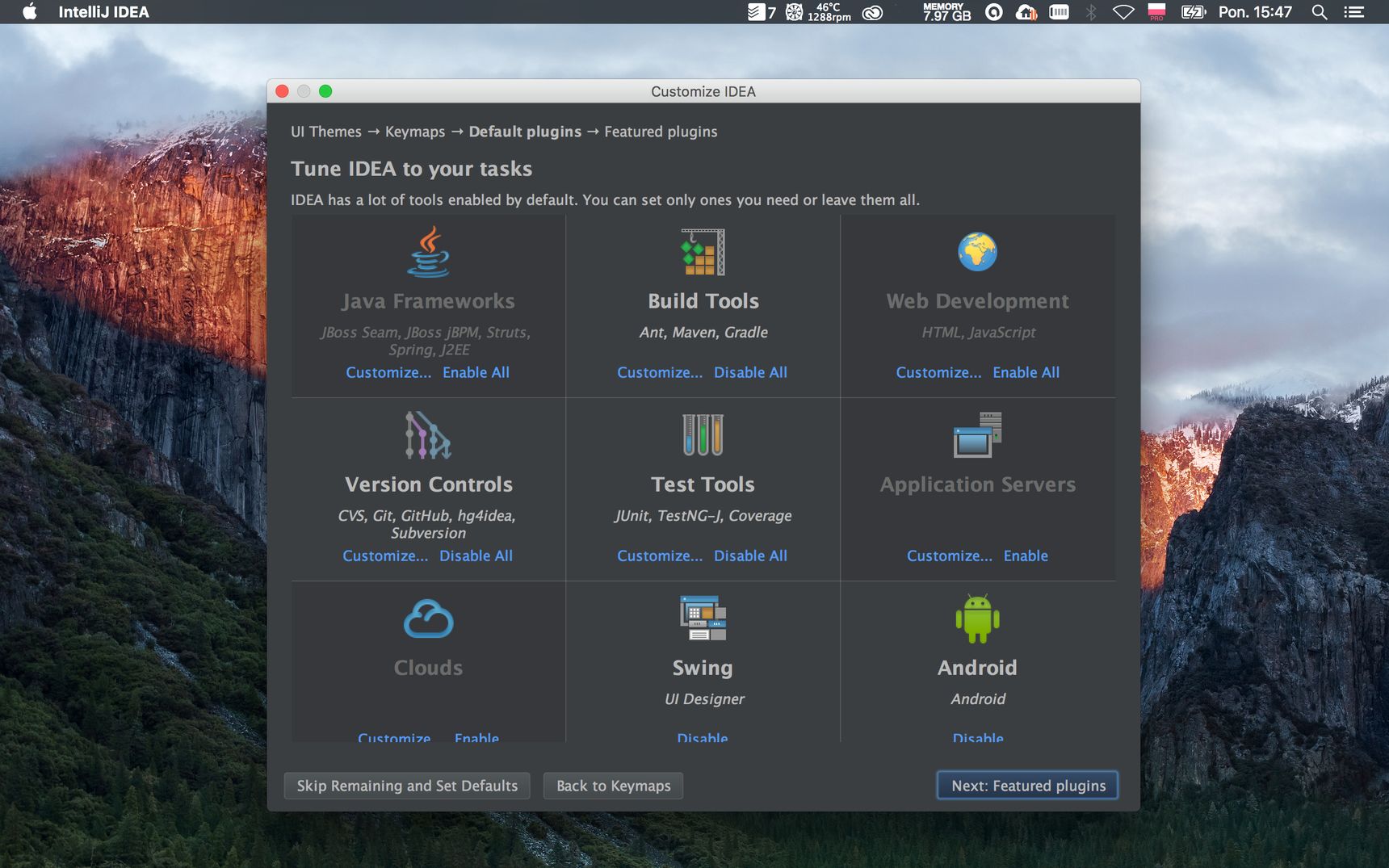Screen dimensions: 1389x868
Task: Proceed to Next: Featured plugins
Action: point(1028,786)
